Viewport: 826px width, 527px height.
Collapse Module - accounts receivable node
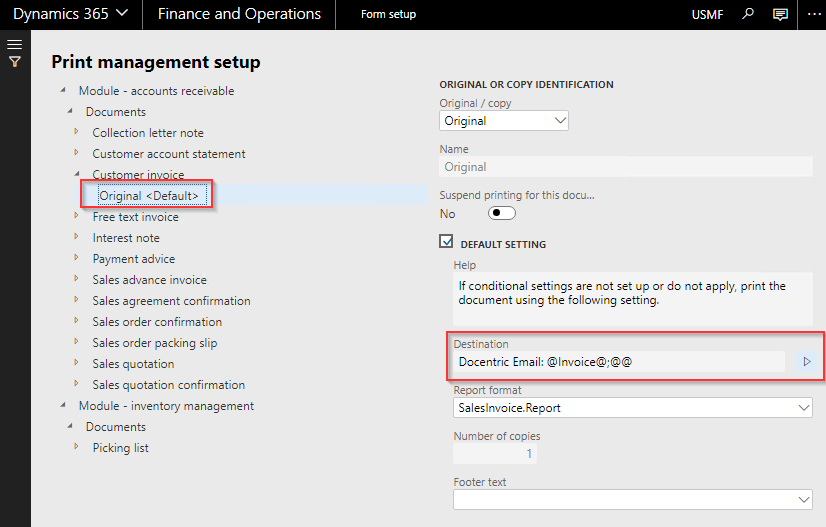63,90
